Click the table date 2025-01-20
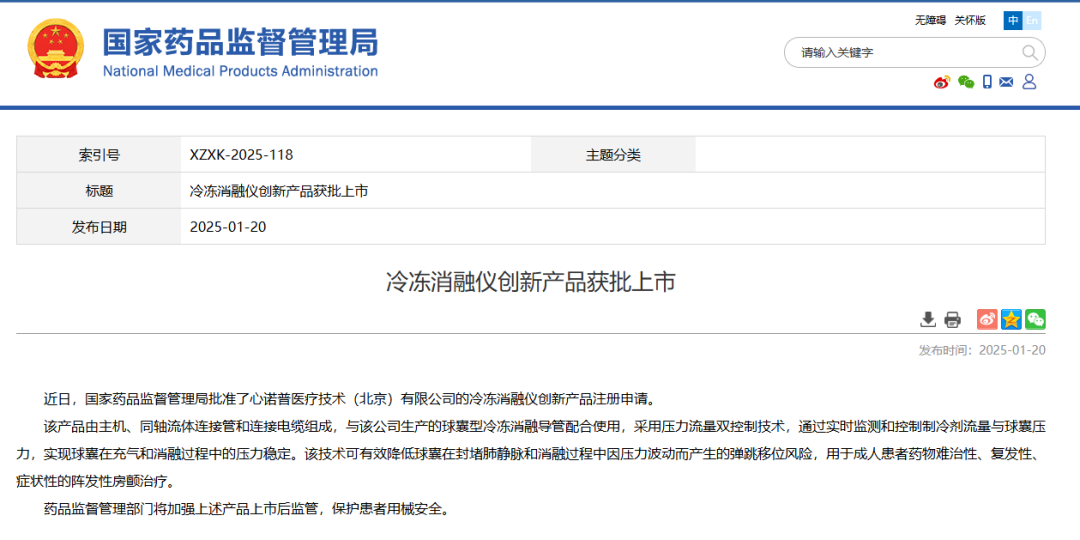Screen dimensions: 1080x540 [228, 227]
